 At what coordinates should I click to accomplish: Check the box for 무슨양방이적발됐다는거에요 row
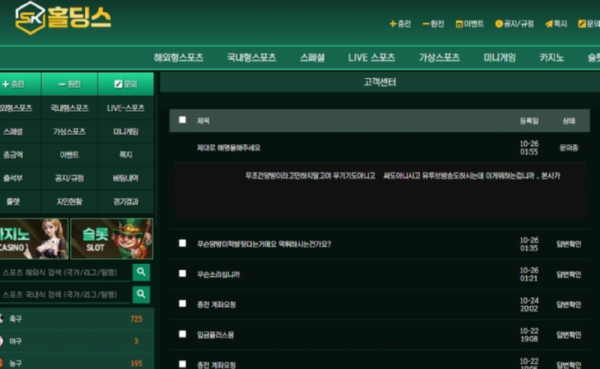[x=183, y=243]
